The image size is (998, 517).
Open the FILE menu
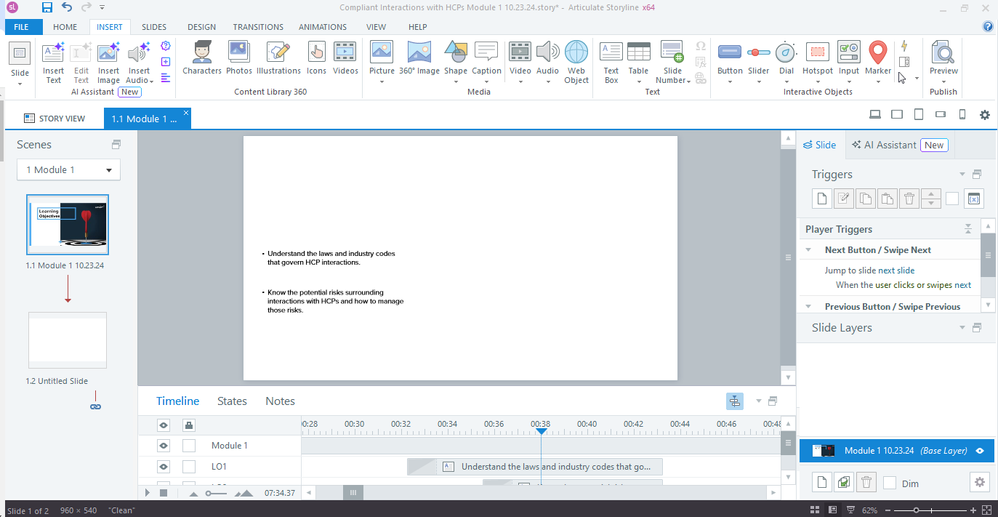point(24,27)
